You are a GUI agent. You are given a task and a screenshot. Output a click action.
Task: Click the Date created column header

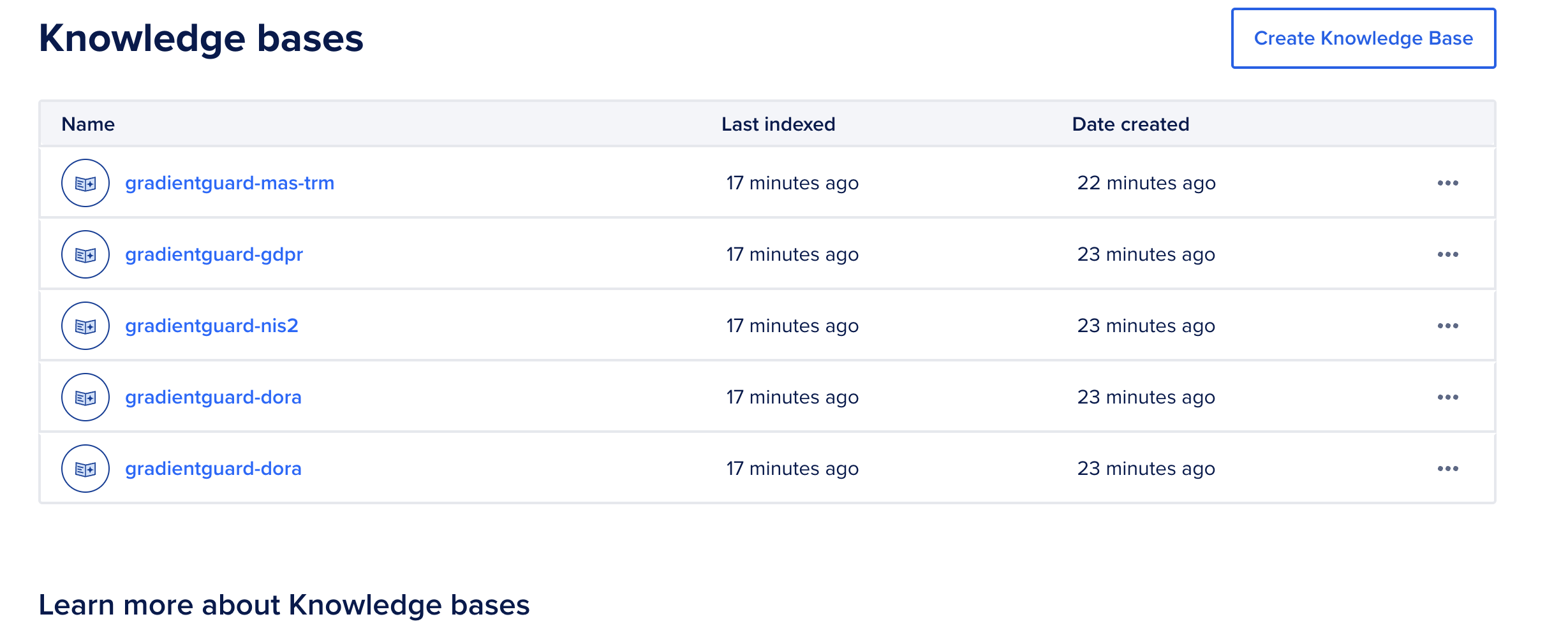1130,124
